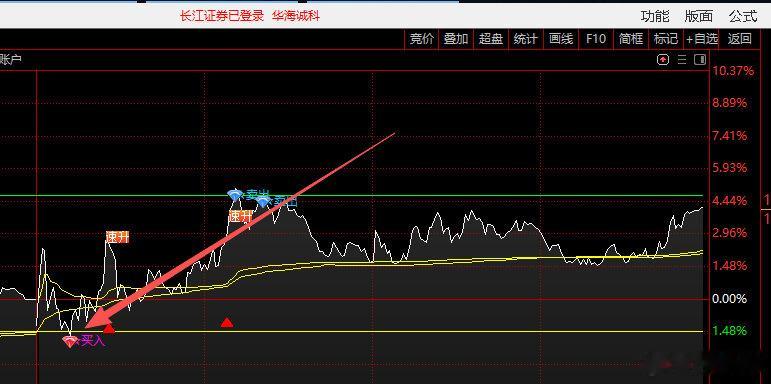Click the 账户 label above the chart
Viewport: 771px width, 384px height.
(11, 60)
